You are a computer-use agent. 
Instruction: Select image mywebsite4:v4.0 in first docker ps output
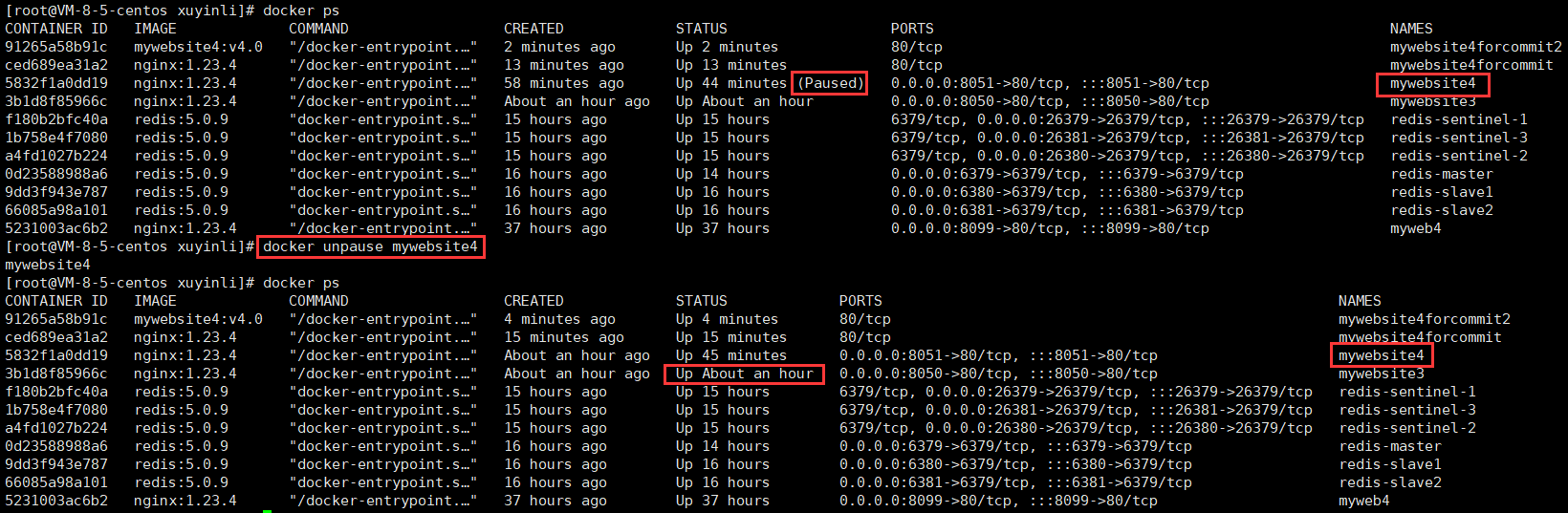click(198, 47)
